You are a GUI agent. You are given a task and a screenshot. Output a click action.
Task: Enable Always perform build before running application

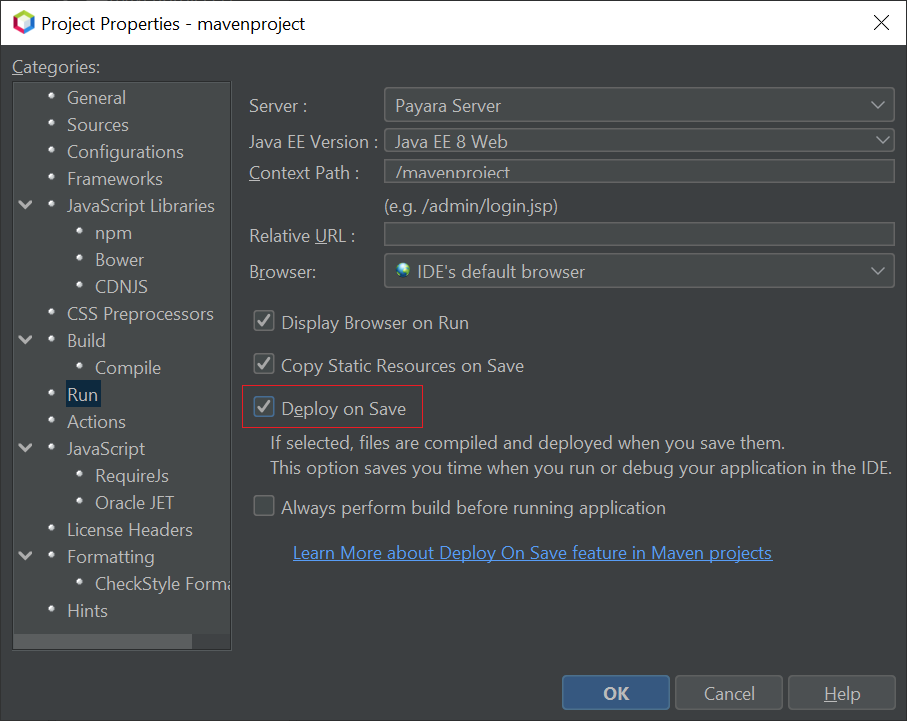coord(264,507)
